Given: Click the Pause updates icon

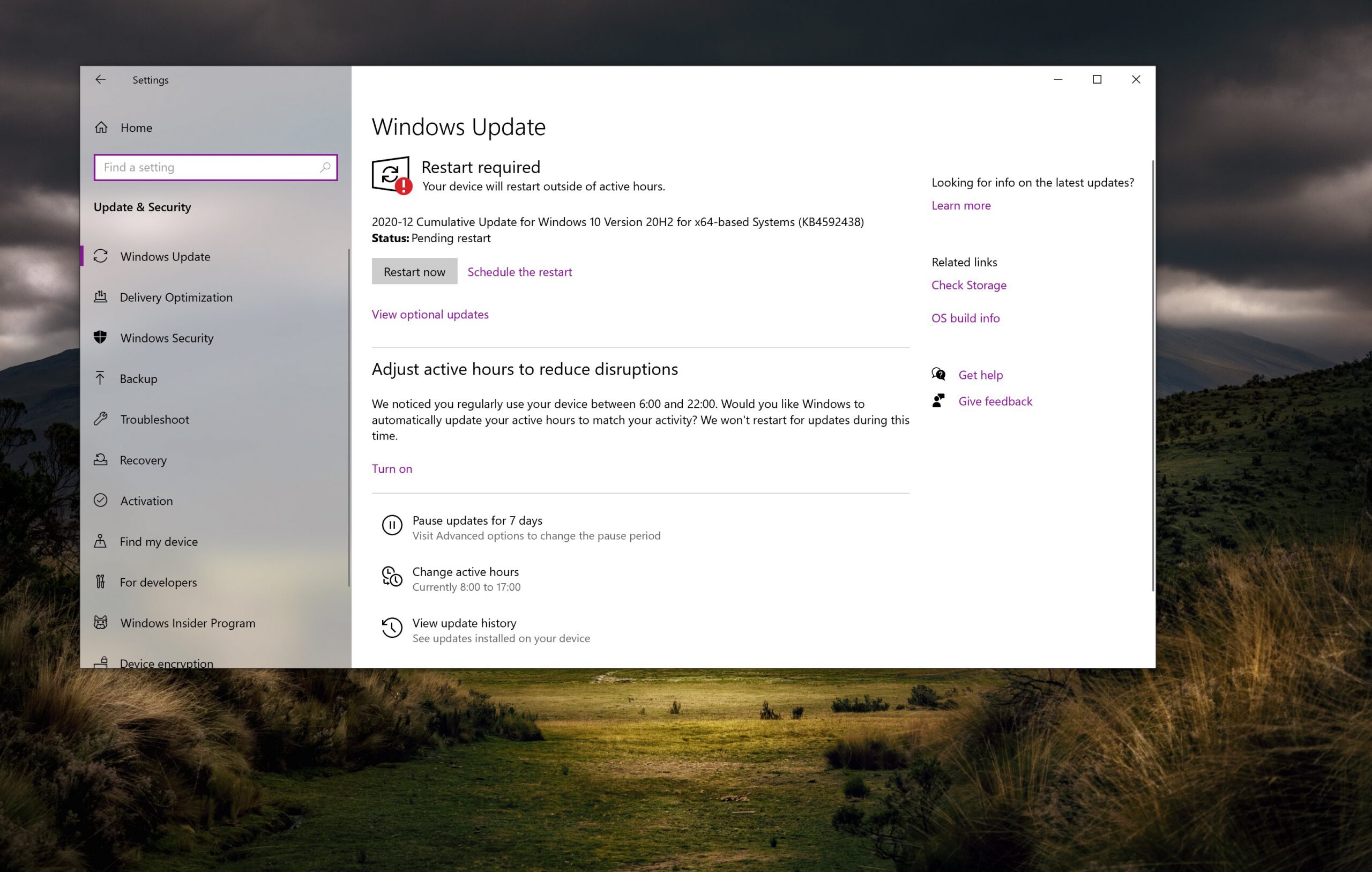Looking at the screenshot, I should coord(392,525).
